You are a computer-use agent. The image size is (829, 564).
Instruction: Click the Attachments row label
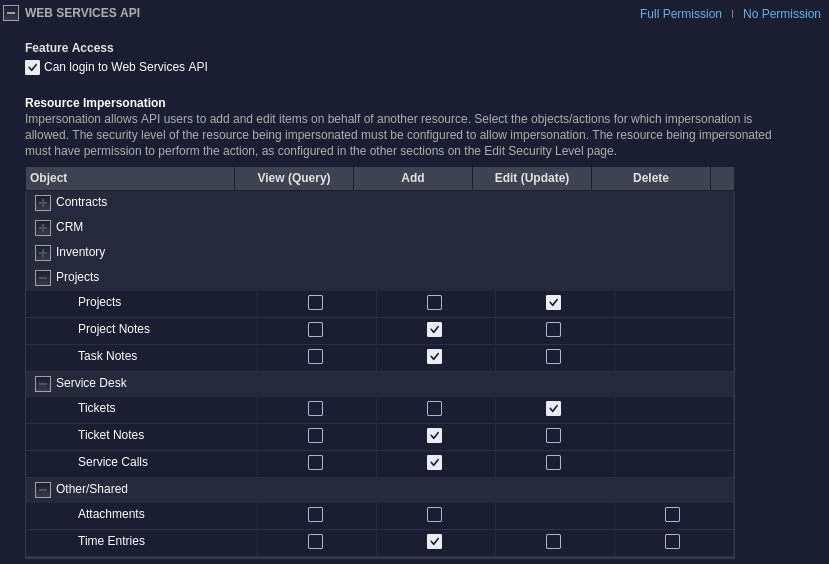click(111, 514)
